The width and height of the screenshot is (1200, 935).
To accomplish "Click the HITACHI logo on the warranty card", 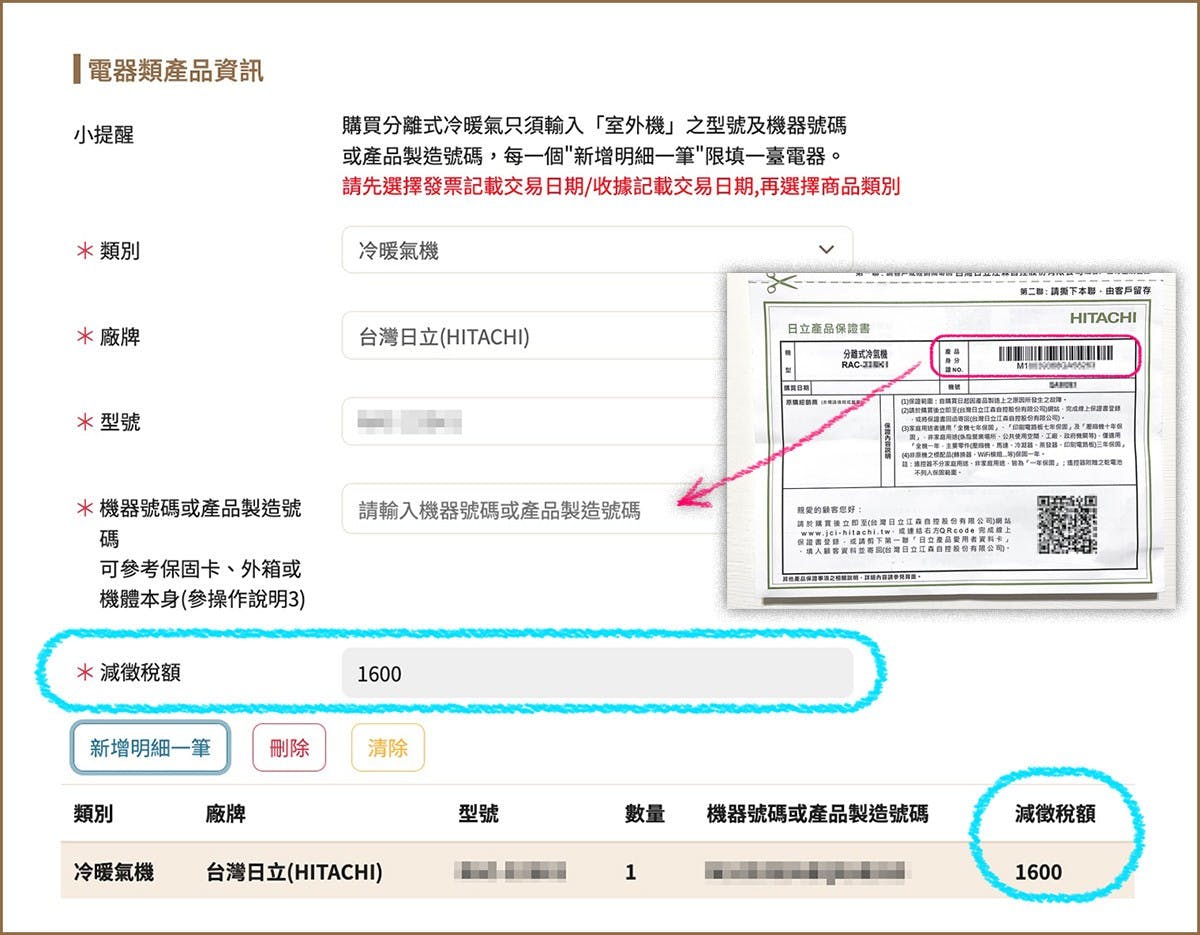I will click(1102, 317).
